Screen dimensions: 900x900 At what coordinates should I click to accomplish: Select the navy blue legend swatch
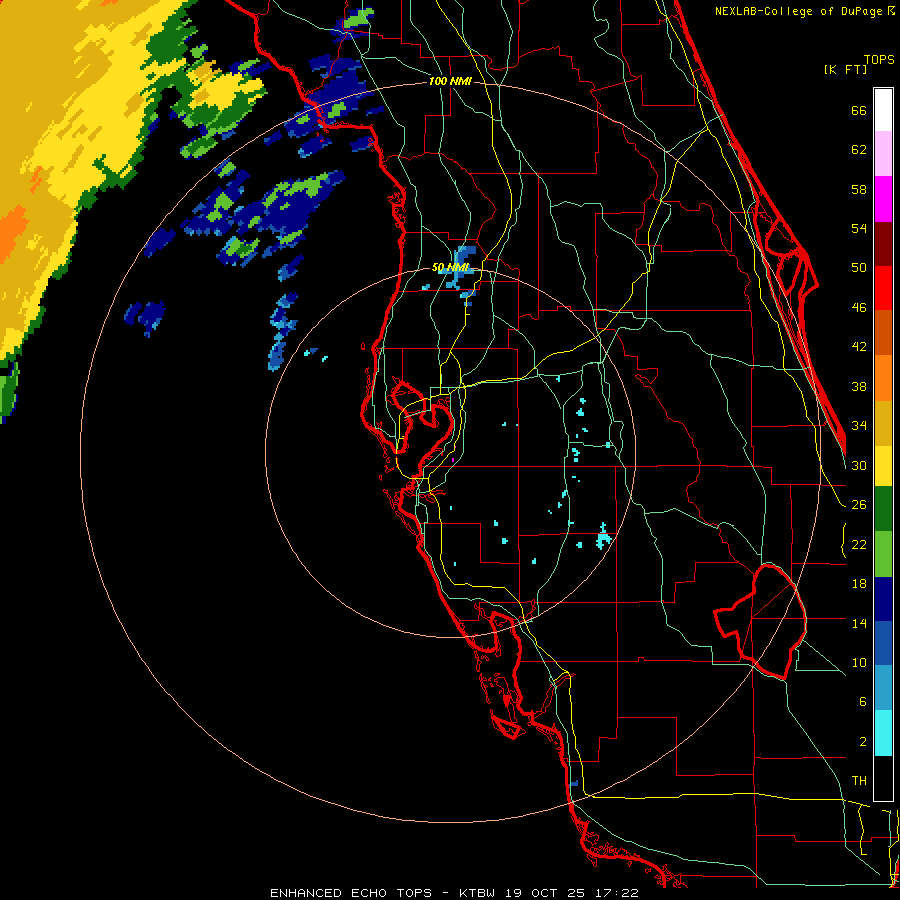pyautogui.click(x=883, y=599)
